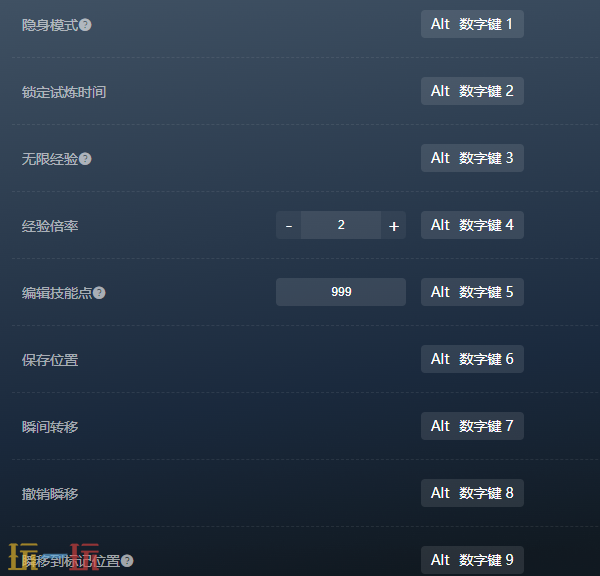Click help icon beside 隐身模式
This screenshot has width=600, height=576.
[85, 25]
